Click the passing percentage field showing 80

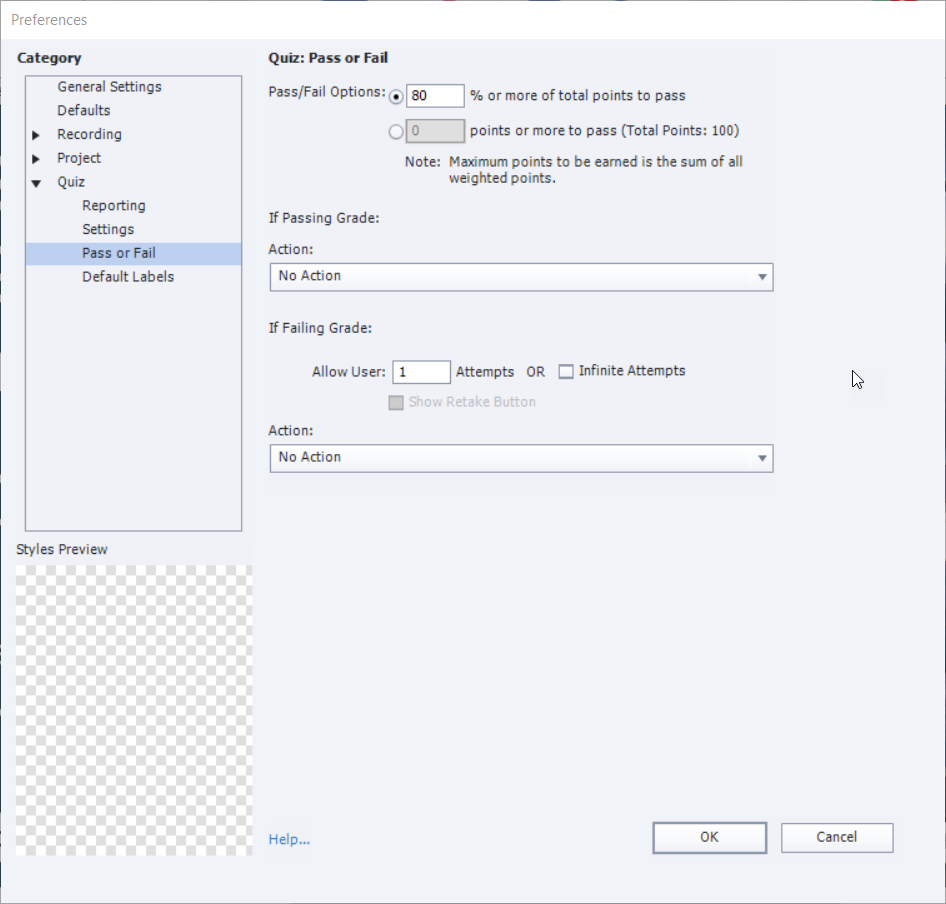pyautogui.click(x=435, y=96)
